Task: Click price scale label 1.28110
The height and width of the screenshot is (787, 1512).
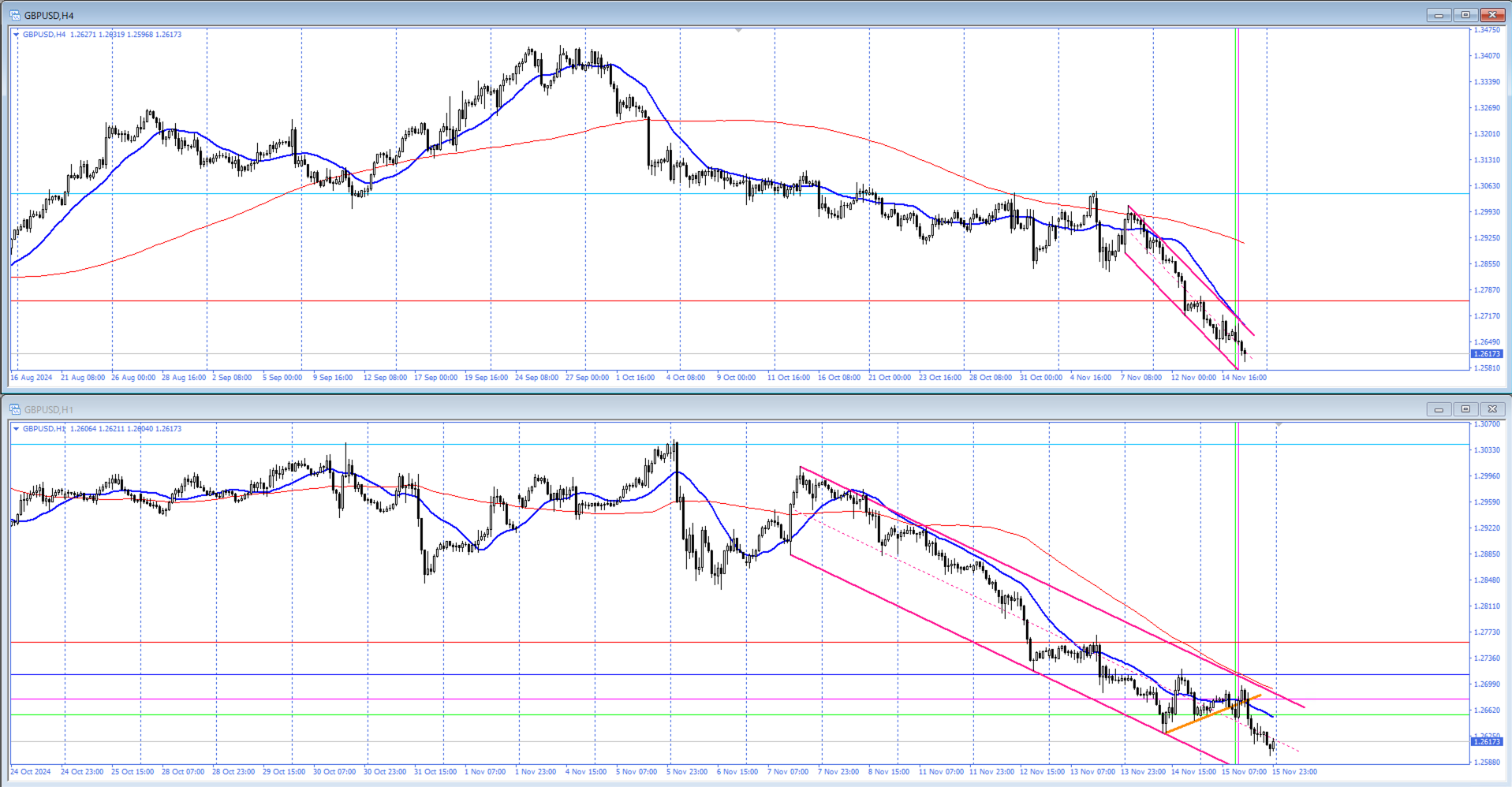Action: tap(1487, 606)
